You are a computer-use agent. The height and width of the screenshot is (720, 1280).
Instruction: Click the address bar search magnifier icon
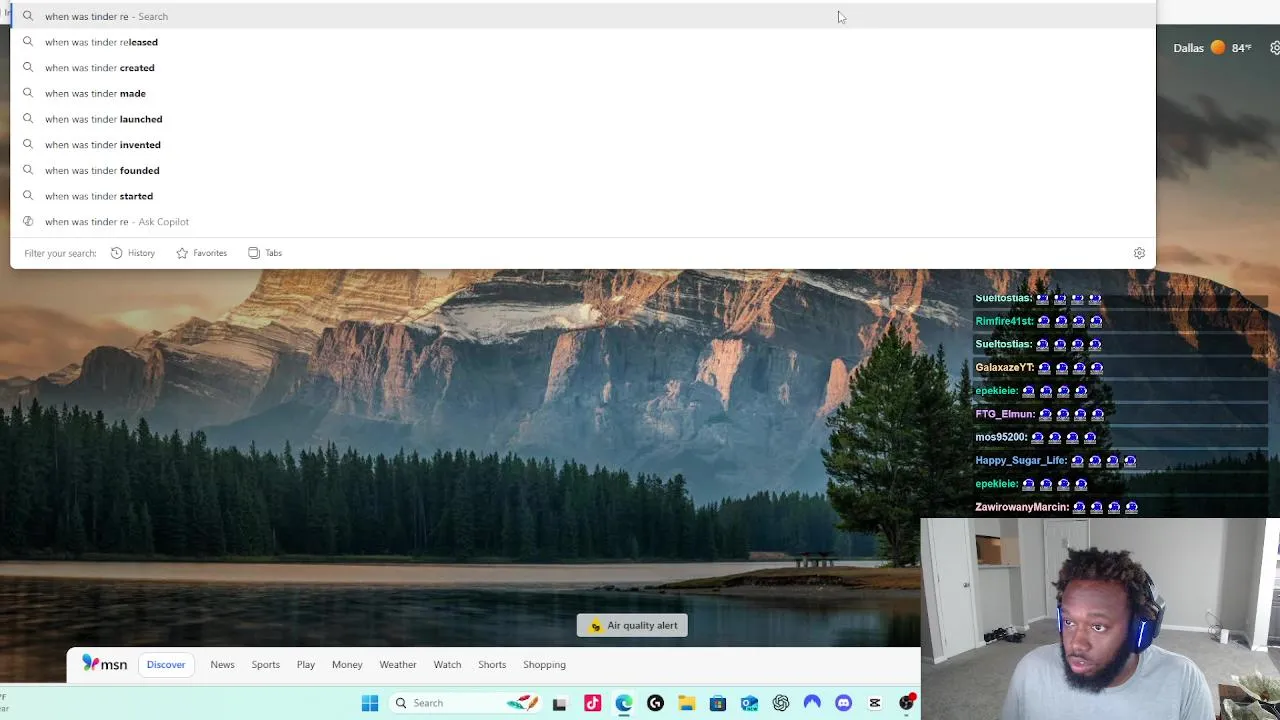pyautogui.click(x=28, y=16)
